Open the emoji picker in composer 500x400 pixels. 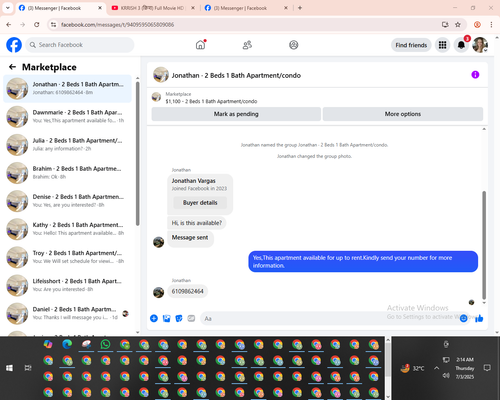tap(464, 318)
